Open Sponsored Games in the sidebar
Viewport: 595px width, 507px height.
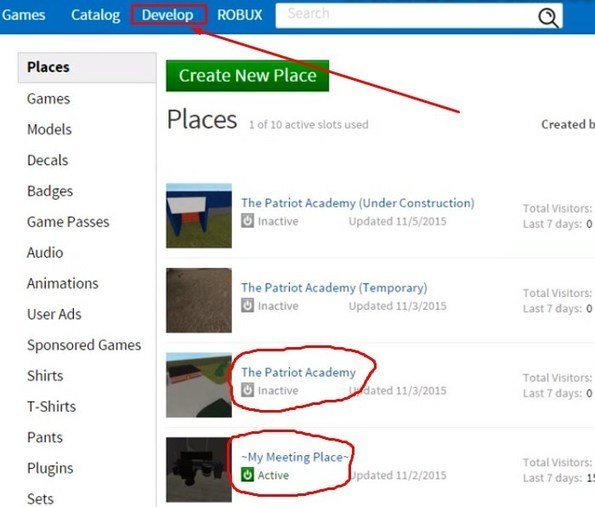click(x=84, y=345)
